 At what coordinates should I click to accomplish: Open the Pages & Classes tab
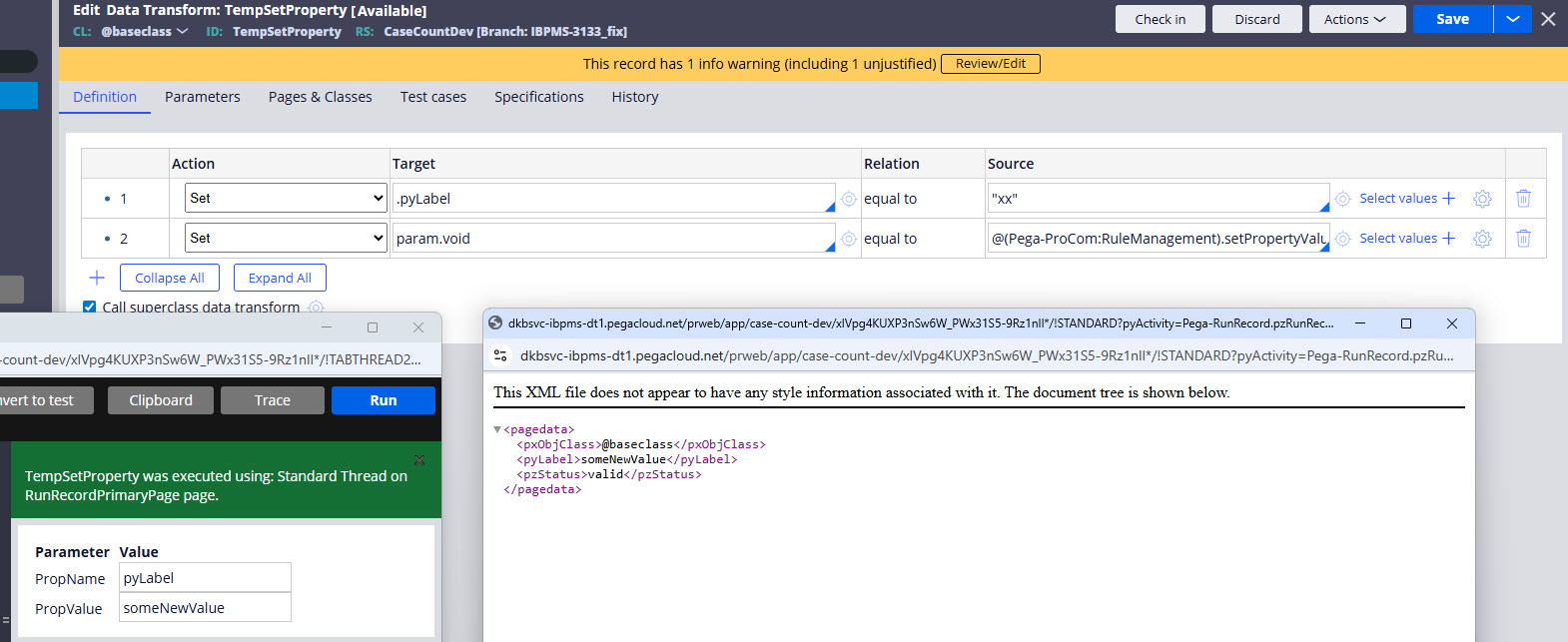(320, 97)
